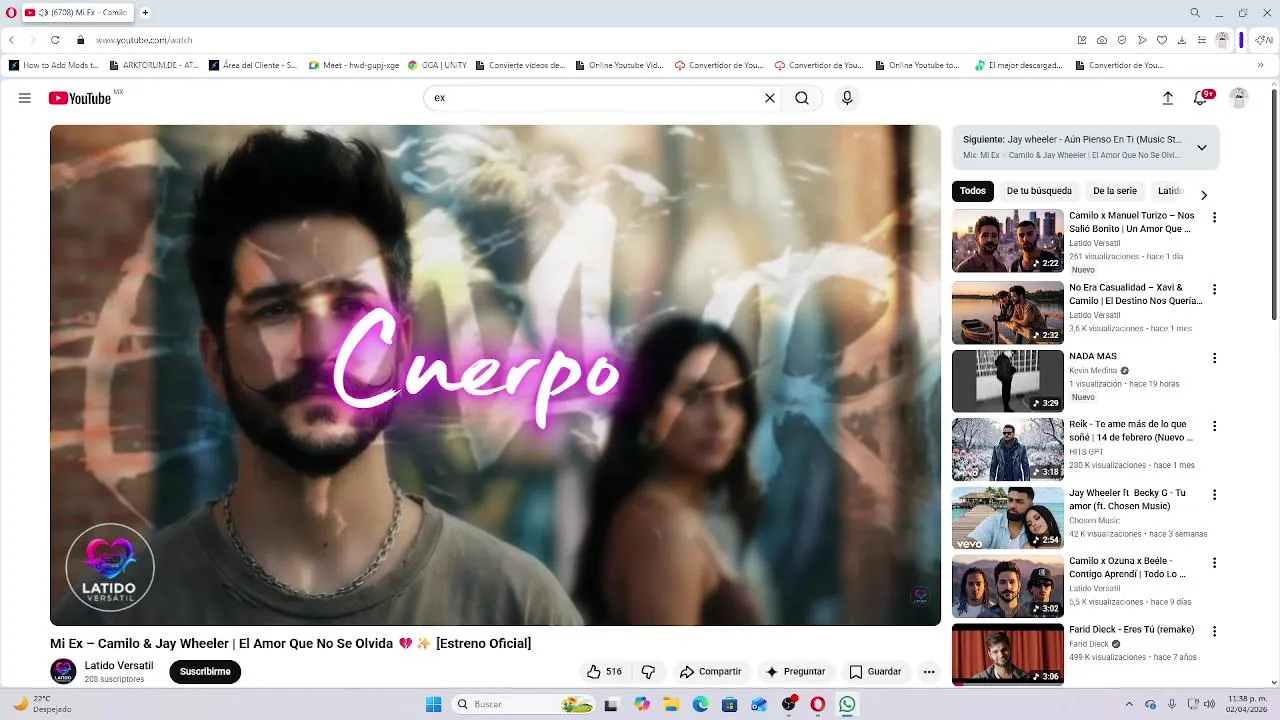Open the Latido Versatil channel name link

pos(119,666)
